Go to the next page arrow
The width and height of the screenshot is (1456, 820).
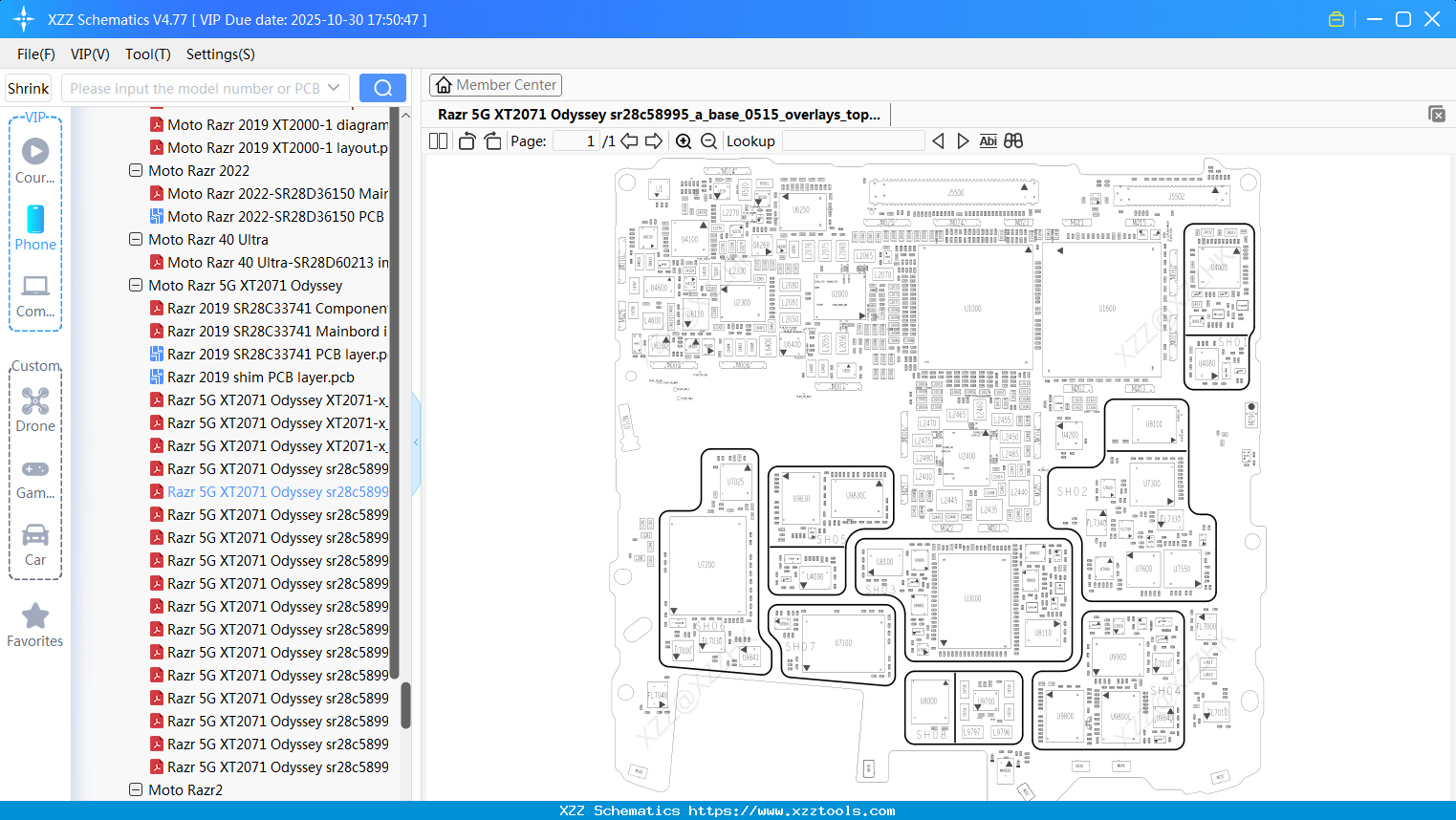pos(654,141)
